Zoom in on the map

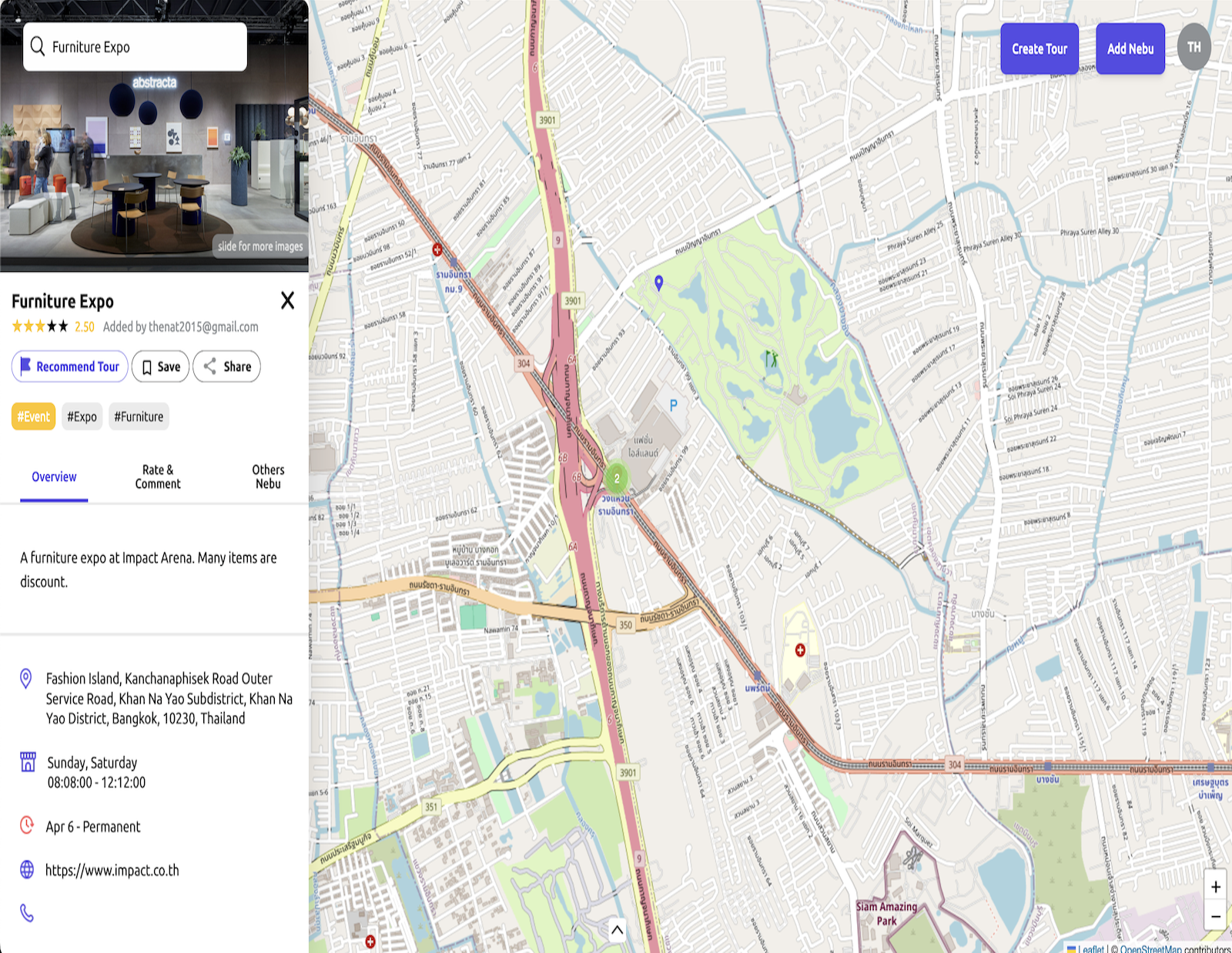(1215, 887)
